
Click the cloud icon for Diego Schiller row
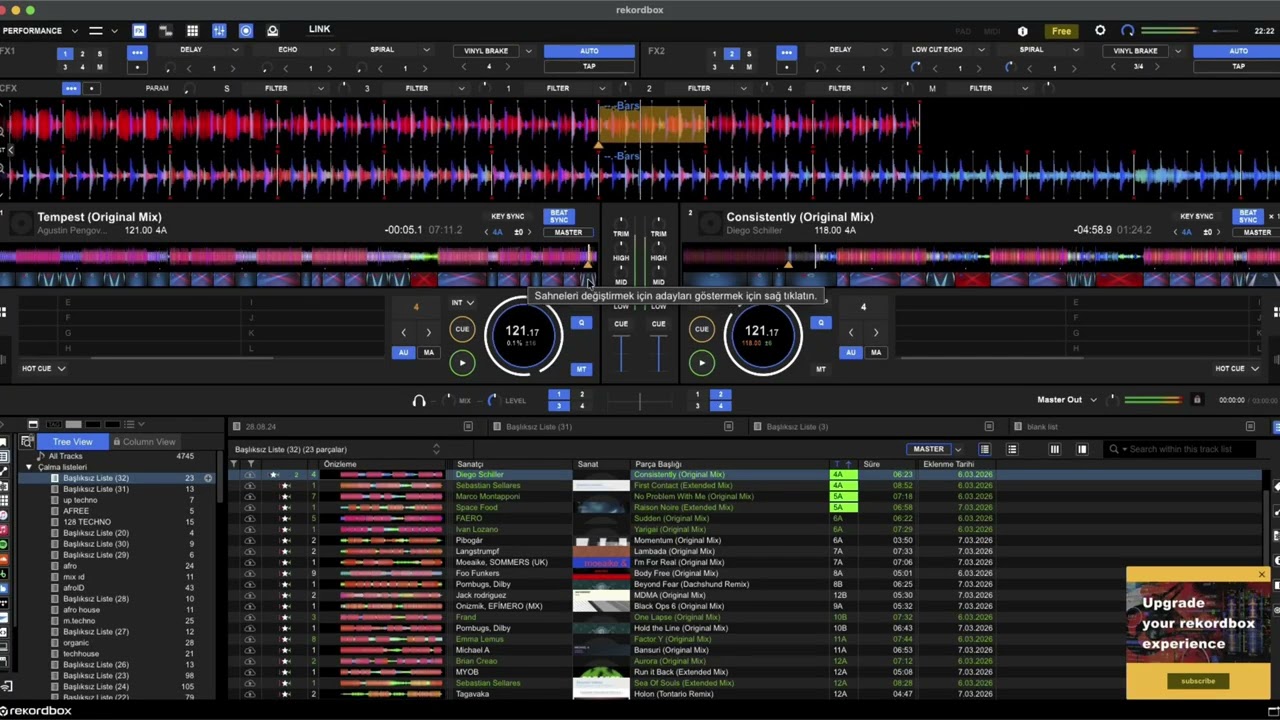point(249,475)
